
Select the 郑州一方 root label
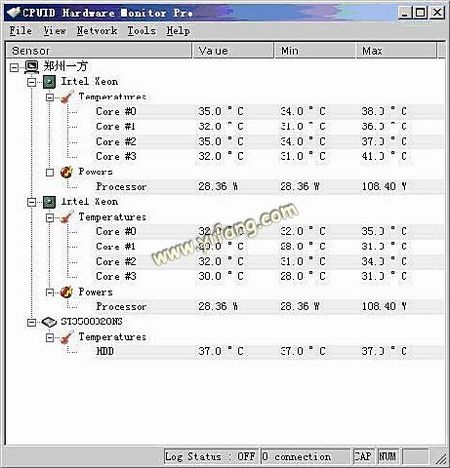[65, 67]
